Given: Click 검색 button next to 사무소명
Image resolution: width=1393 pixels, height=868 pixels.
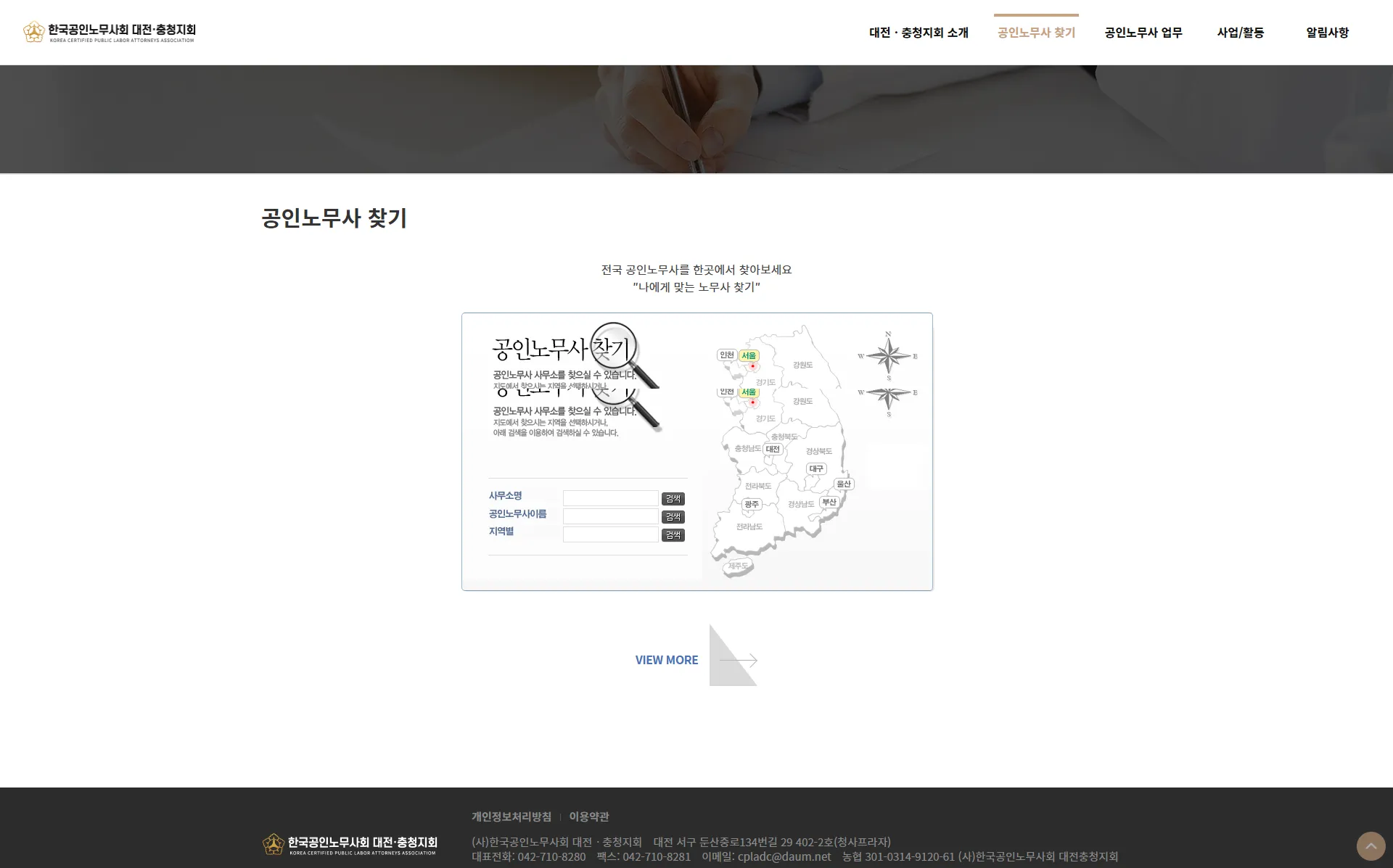Looking at the screenshot, I should tap(673, 499).
